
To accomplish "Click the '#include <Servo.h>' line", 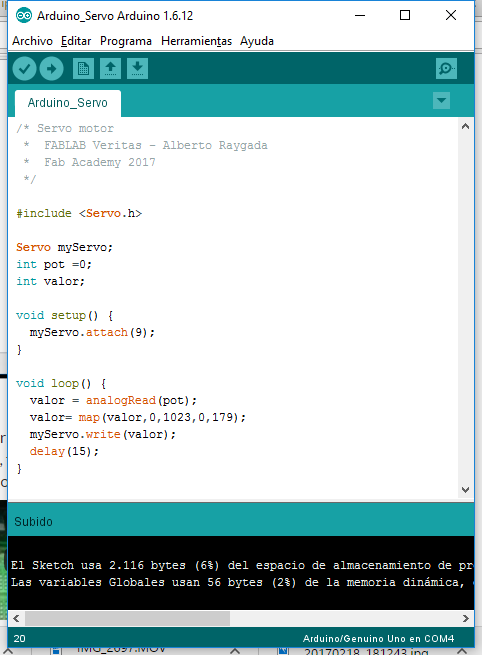I will pyautogui.click(x=79, y=213).
